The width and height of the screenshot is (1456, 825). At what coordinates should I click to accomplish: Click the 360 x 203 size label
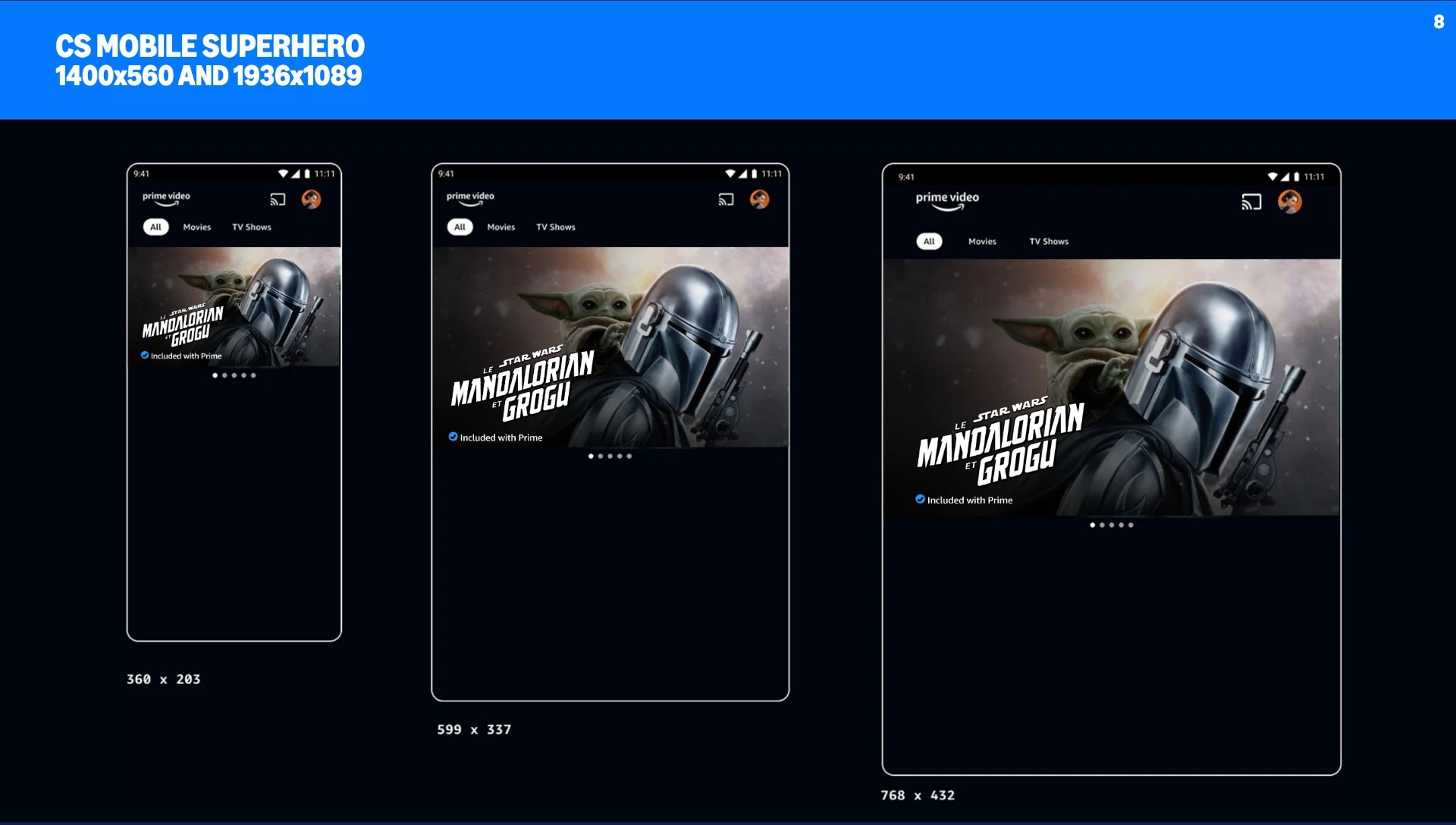164,679
